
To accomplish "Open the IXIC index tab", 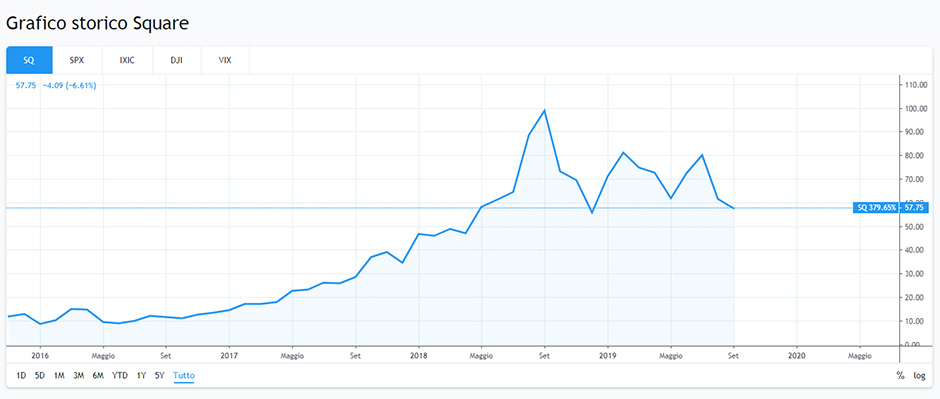I will [127, 60].
